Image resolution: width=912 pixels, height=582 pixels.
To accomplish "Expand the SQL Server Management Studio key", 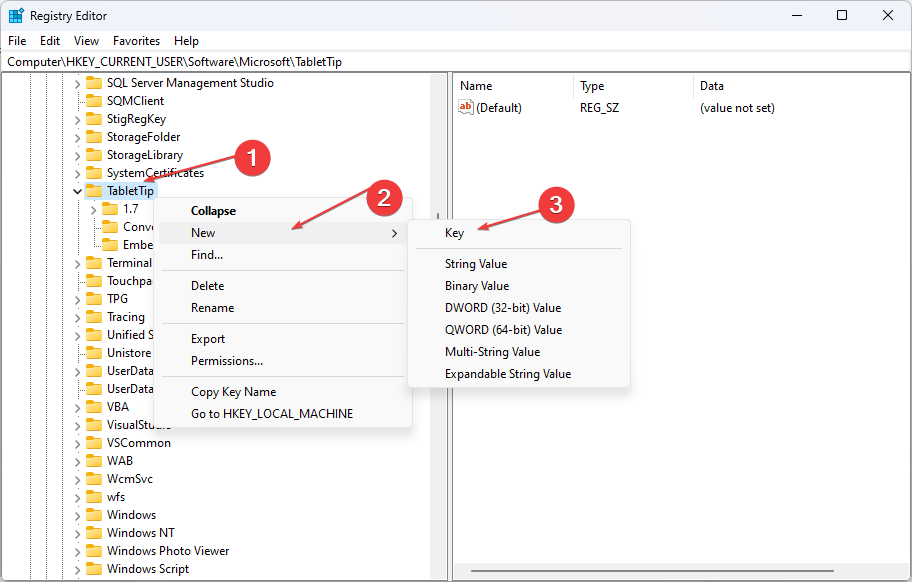I will [x=77, y=84].
